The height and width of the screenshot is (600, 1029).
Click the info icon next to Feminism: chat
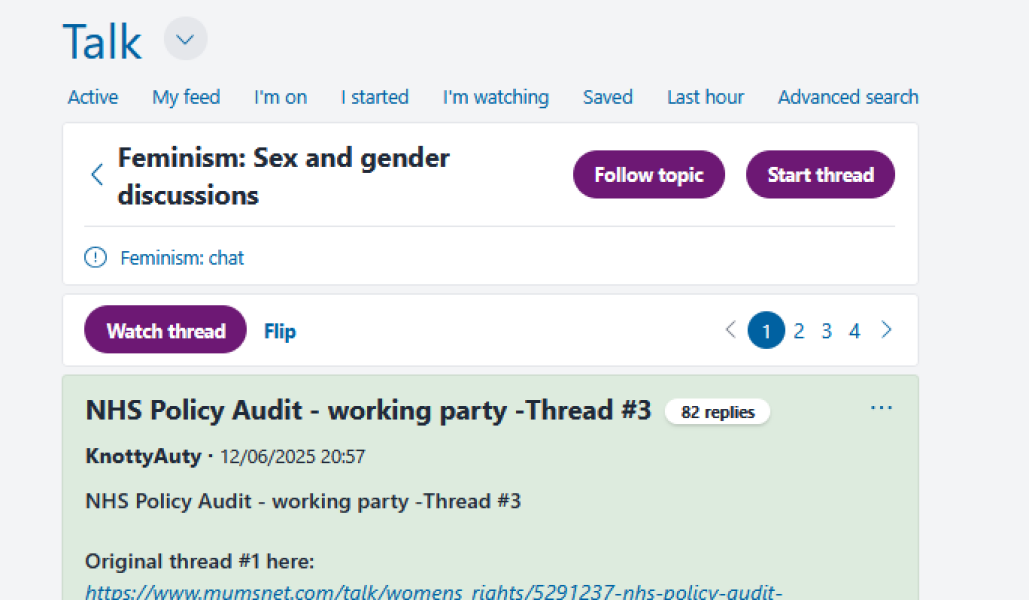94,257
